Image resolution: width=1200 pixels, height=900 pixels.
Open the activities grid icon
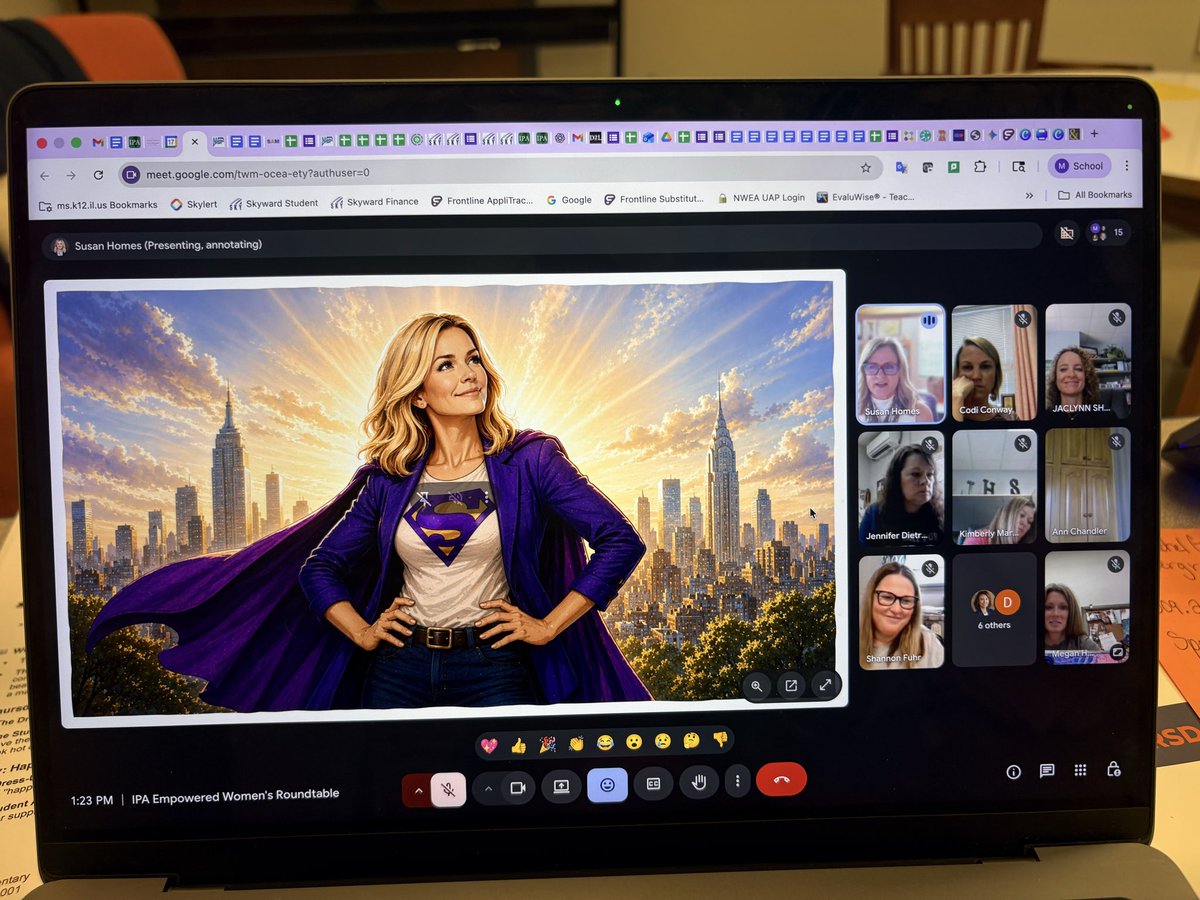click(x=1080, y=770)
